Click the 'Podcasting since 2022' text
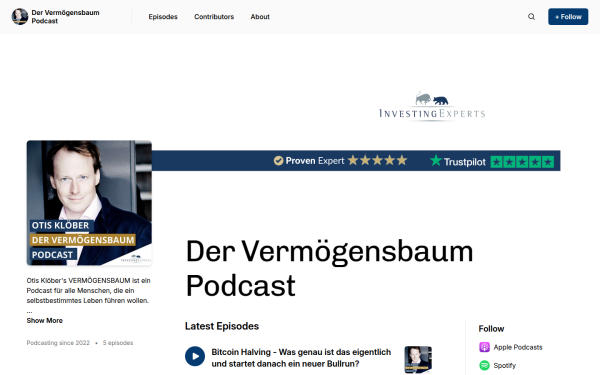 click(x=58, y=343)
